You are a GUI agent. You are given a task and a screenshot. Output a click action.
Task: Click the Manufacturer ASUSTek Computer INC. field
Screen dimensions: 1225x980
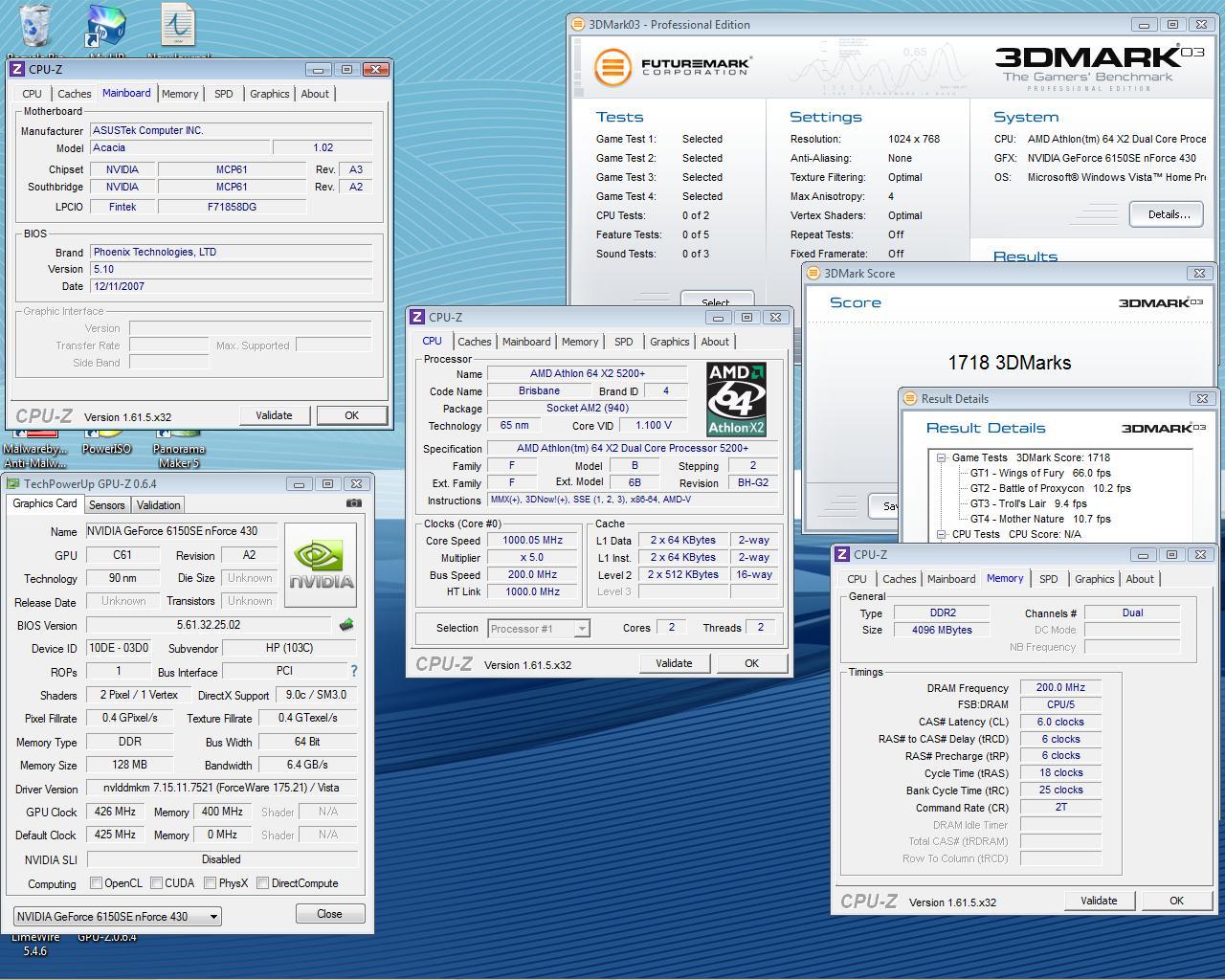pyautogui.click(x=231, y=130)
